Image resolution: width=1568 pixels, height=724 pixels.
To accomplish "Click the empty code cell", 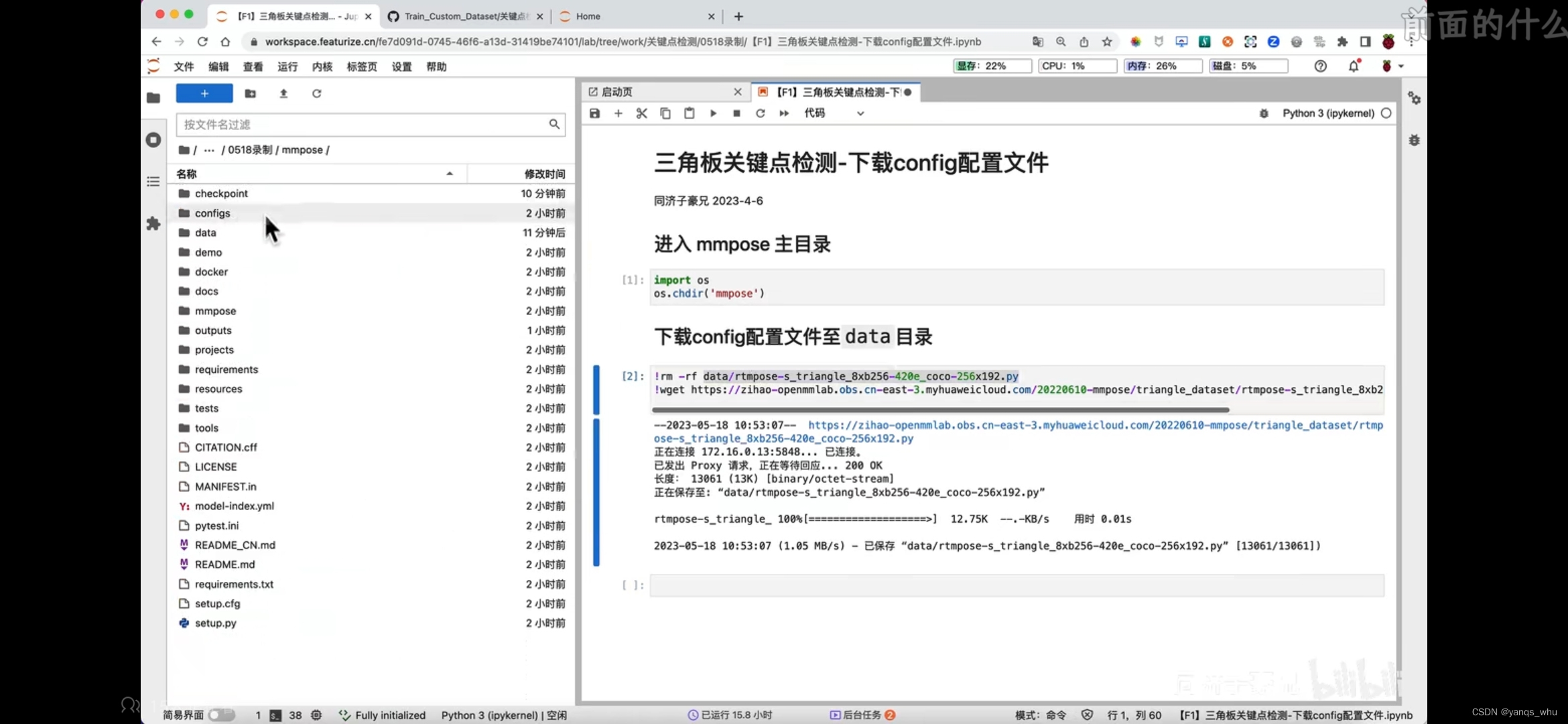I will tap(1017, 585).
